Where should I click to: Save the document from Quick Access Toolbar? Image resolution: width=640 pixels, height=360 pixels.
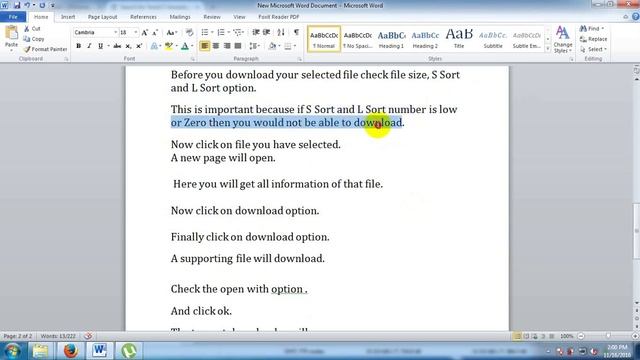tap(17, 5)
